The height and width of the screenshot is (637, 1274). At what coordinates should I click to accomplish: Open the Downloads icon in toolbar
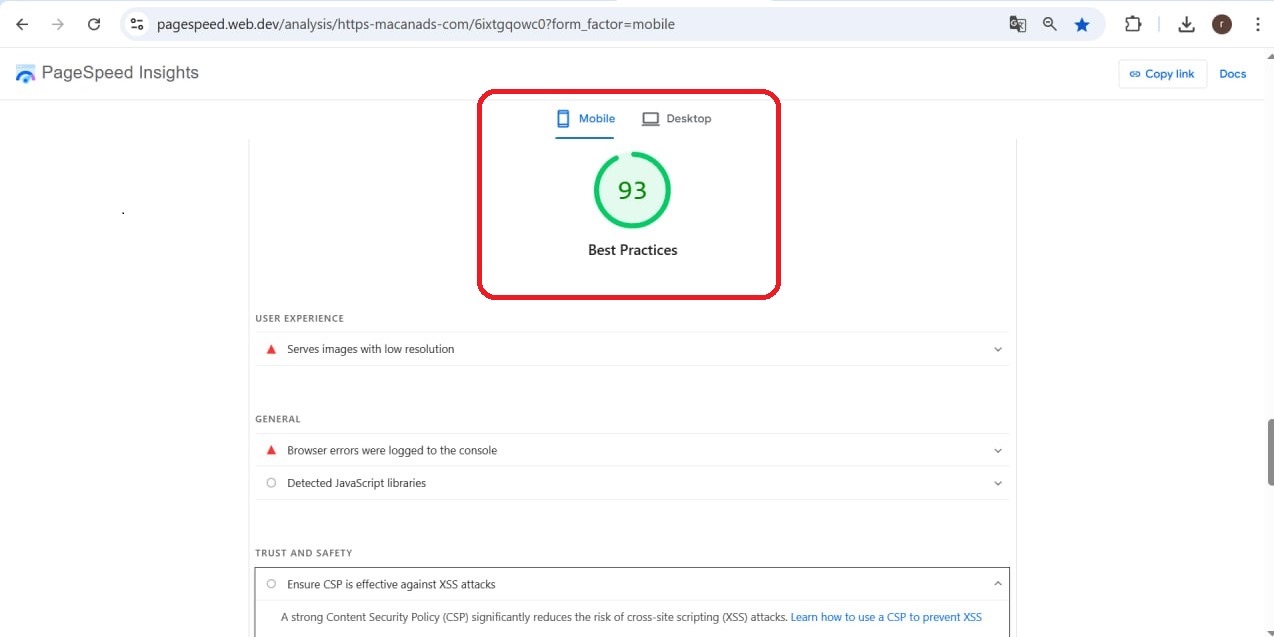point(1186,23)
